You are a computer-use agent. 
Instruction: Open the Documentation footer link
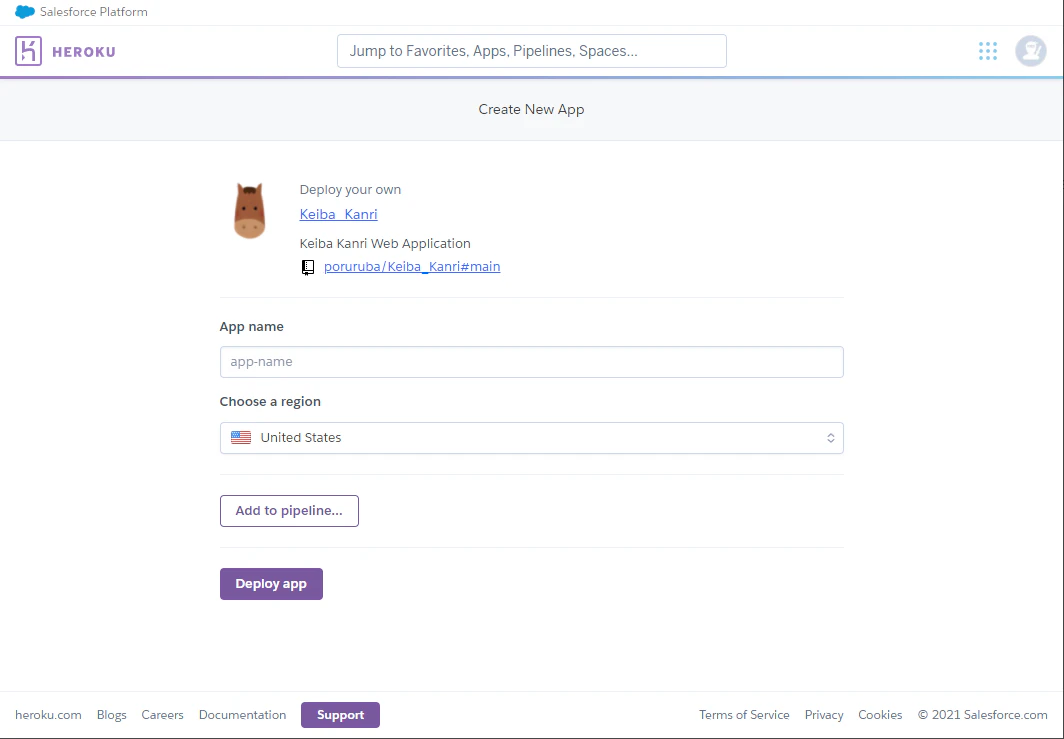click(242, 715)
